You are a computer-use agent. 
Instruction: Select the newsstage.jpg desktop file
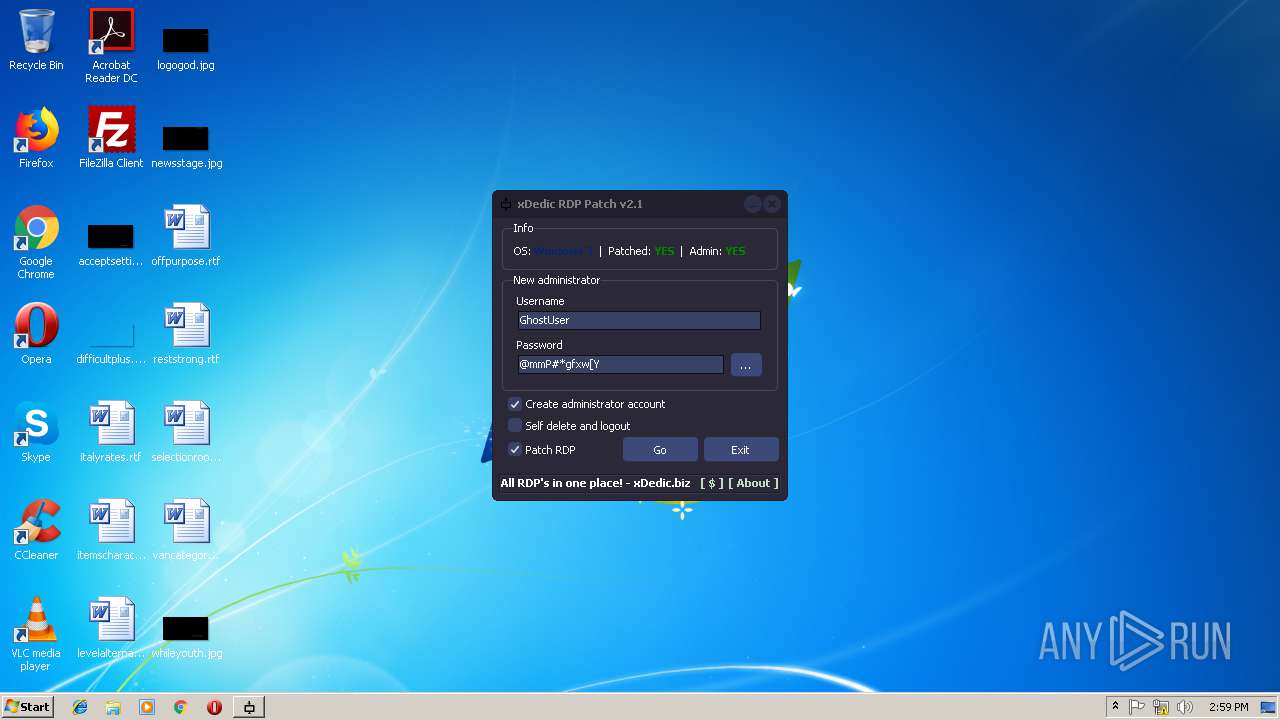point(186,146)
